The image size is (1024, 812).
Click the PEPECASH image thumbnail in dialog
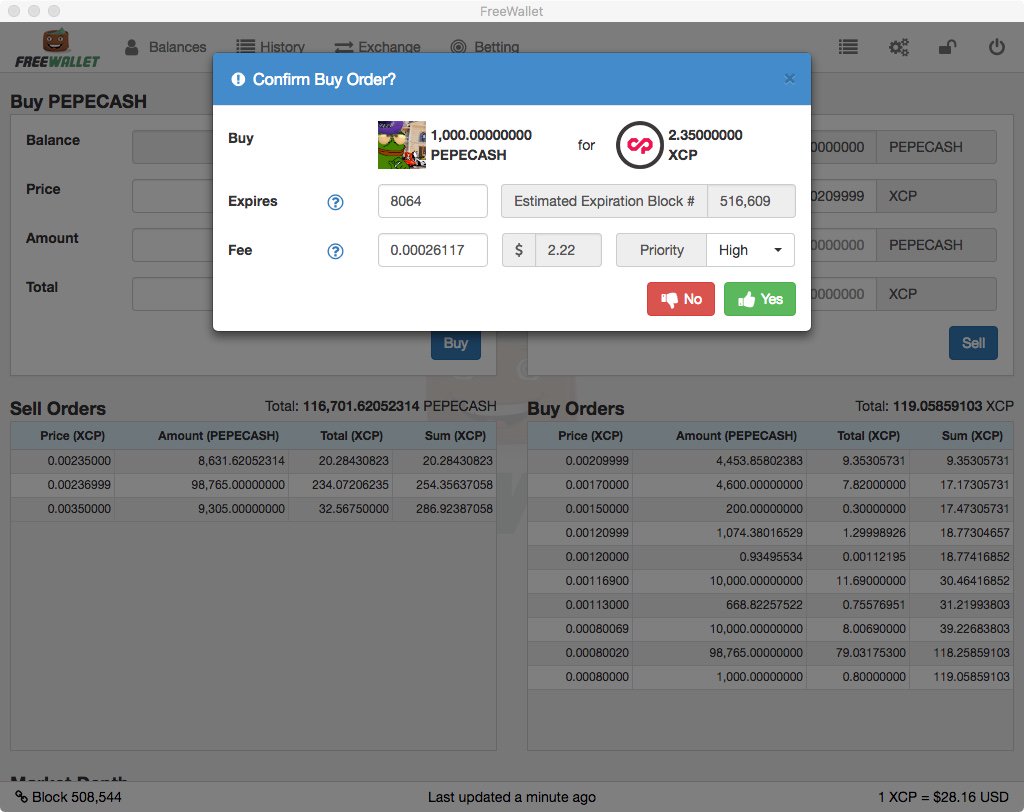pos(401,146)
